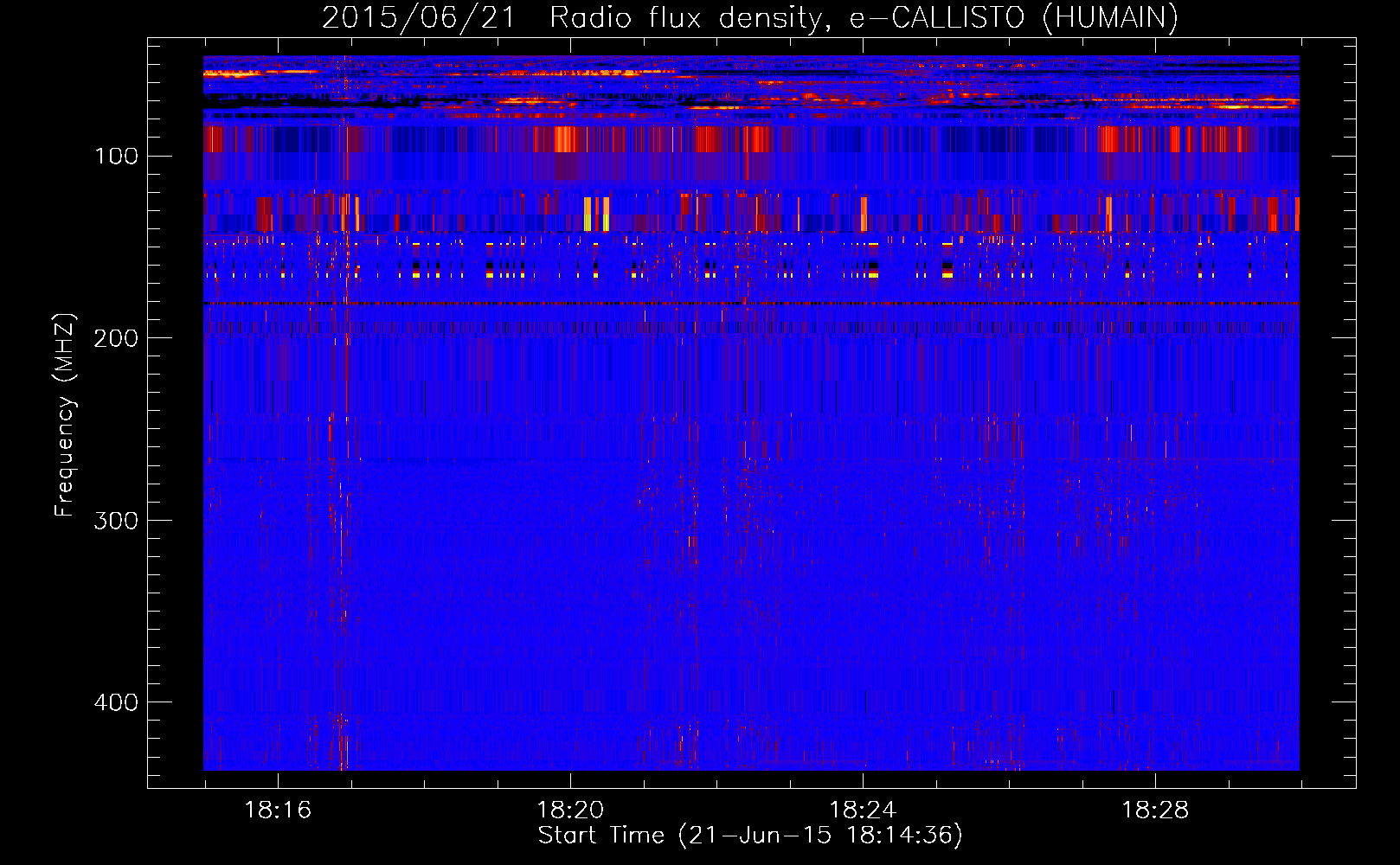Screen dimensions: 1400x865
Task: Click the 18:24 time tick label
Action: (x=863, y=810)
